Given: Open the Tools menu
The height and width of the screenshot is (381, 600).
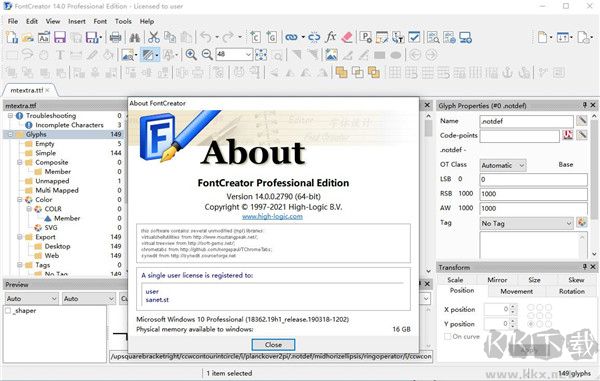Looking at the screenshot, I should pyautogui.click(x=123, y=21).
